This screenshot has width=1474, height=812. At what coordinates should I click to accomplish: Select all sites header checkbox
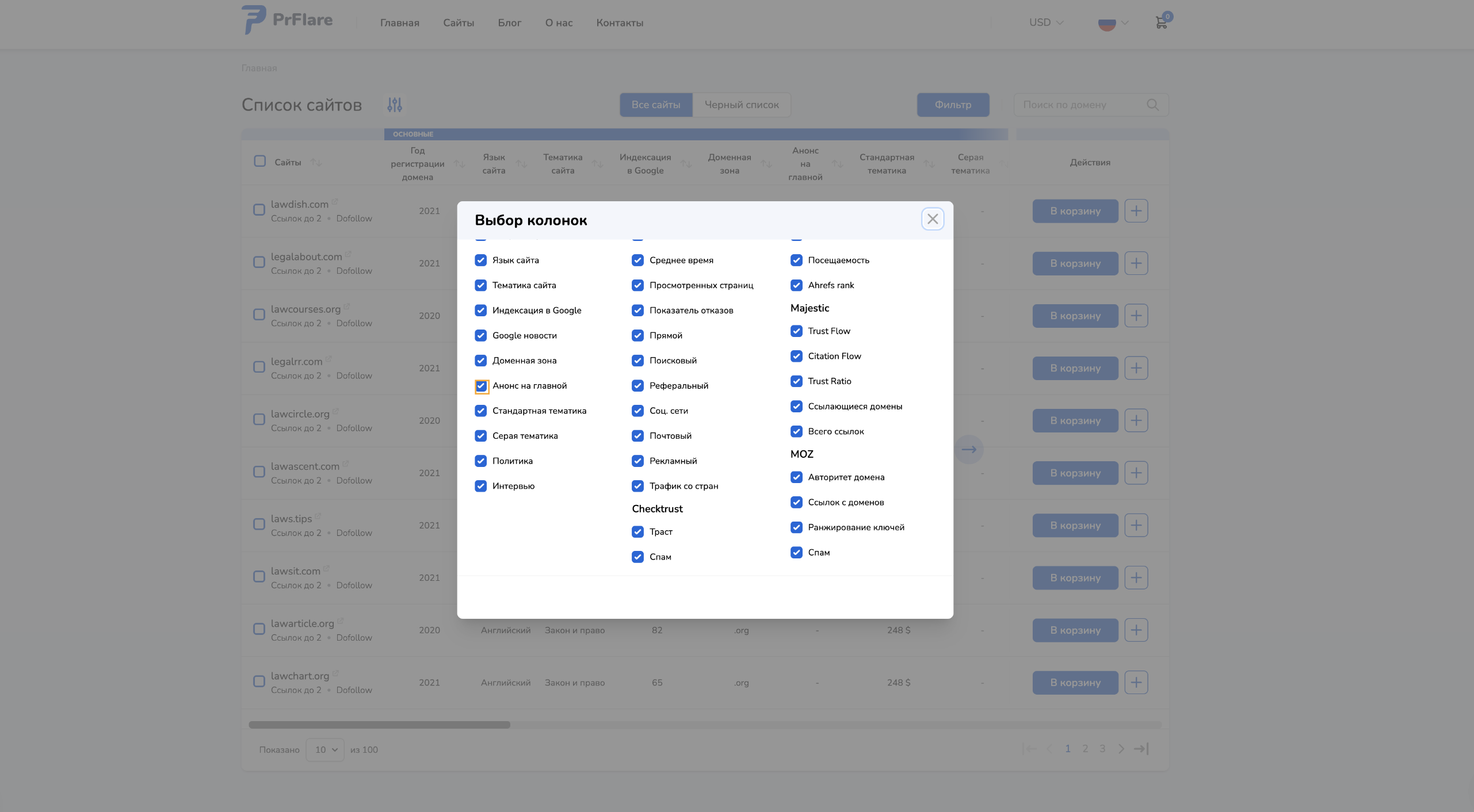(260, 161)
